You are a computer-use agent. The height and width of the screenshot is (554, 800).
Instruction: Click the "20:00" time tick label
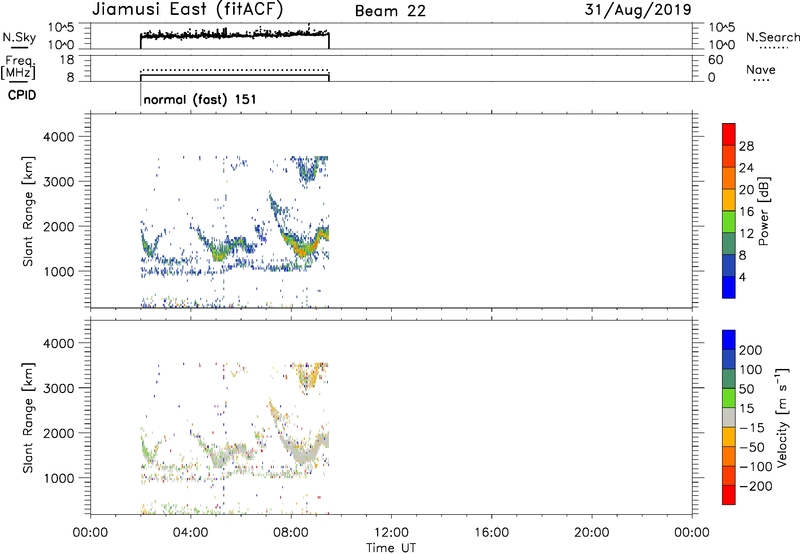click(x=592, y=533)
